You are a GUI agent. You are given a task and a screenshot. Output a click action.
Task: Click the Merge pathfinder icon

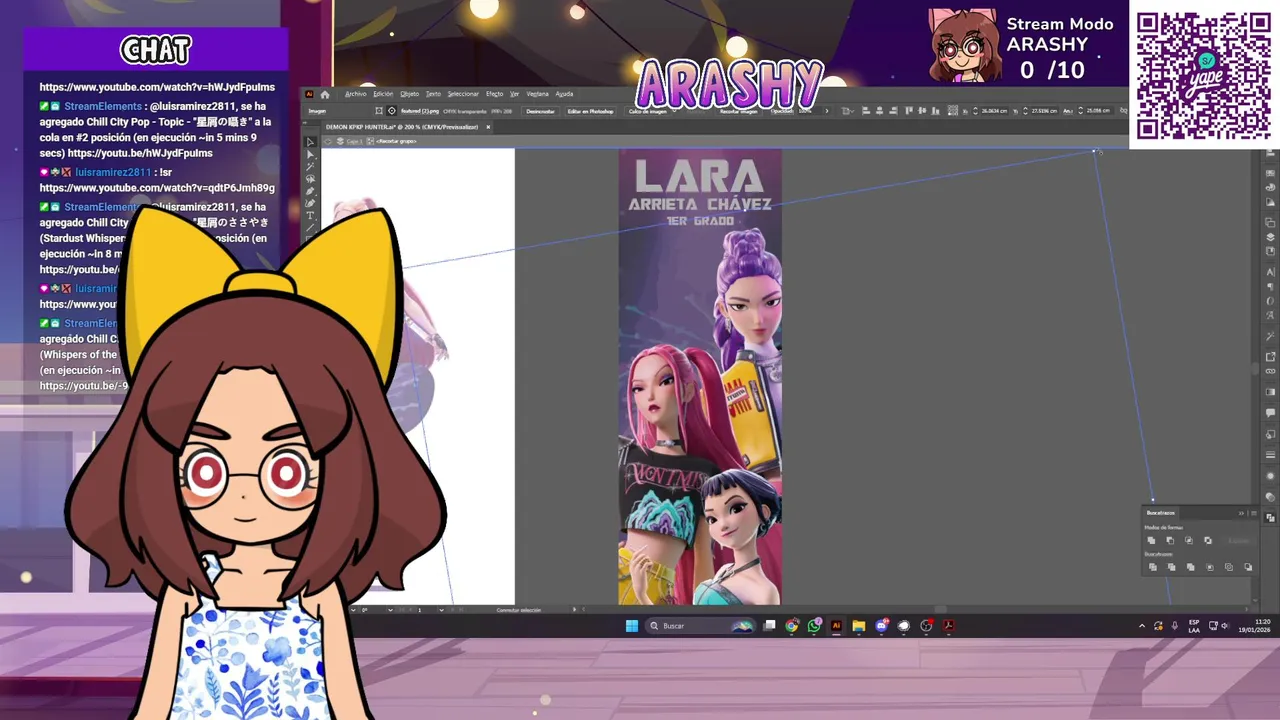(1191, 567)
